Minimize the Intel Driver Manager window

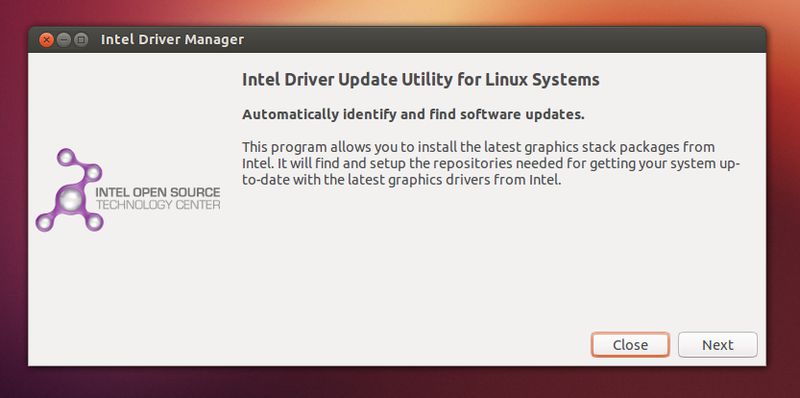tap(63, 40)
